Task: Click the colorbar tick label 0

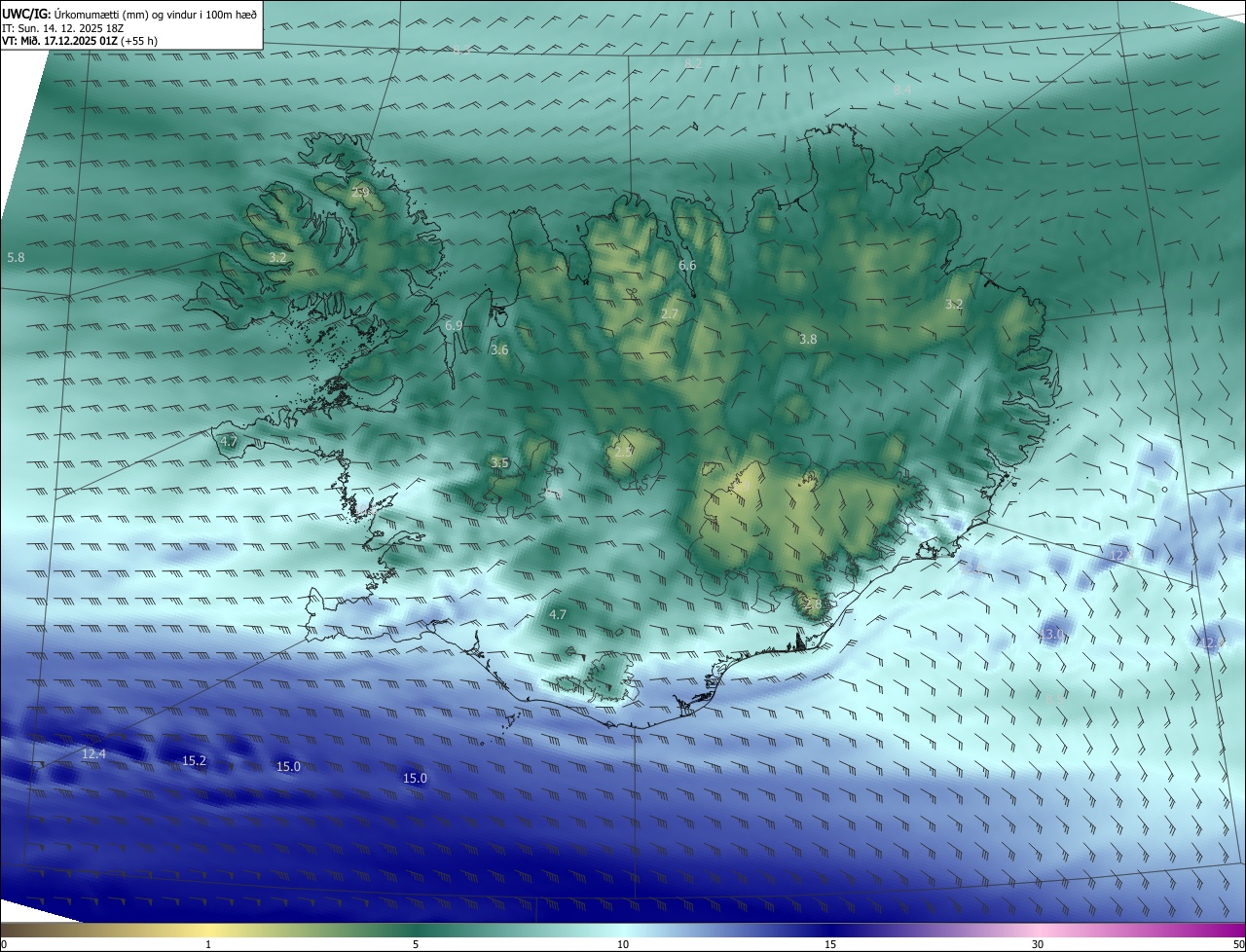Action: (4, 944)
